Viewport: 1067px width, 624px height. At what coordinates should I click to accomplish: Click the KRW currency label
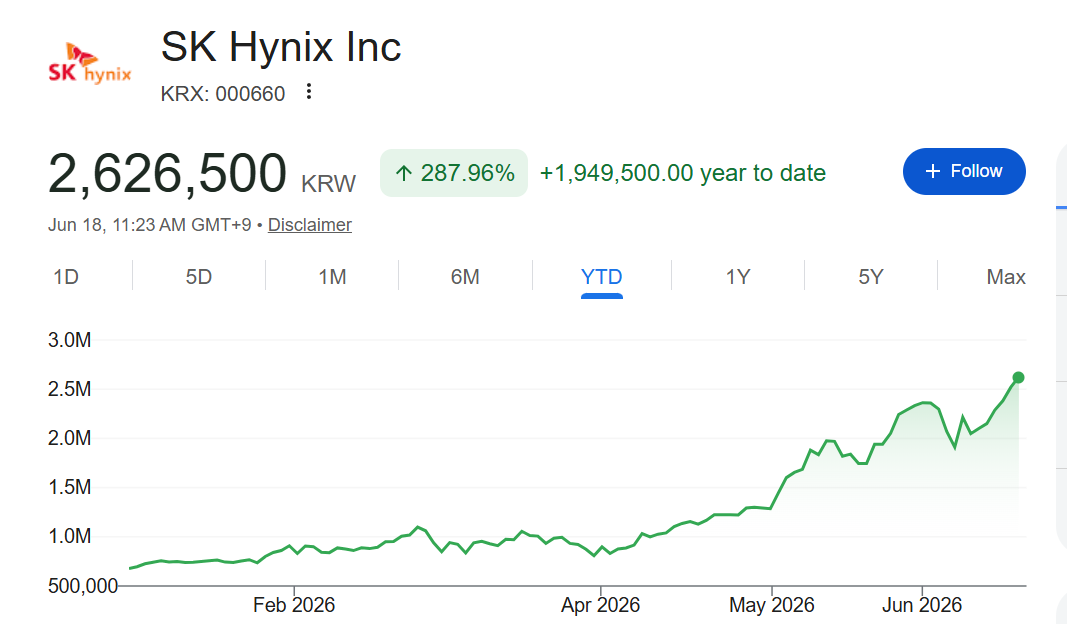point(328,184)
